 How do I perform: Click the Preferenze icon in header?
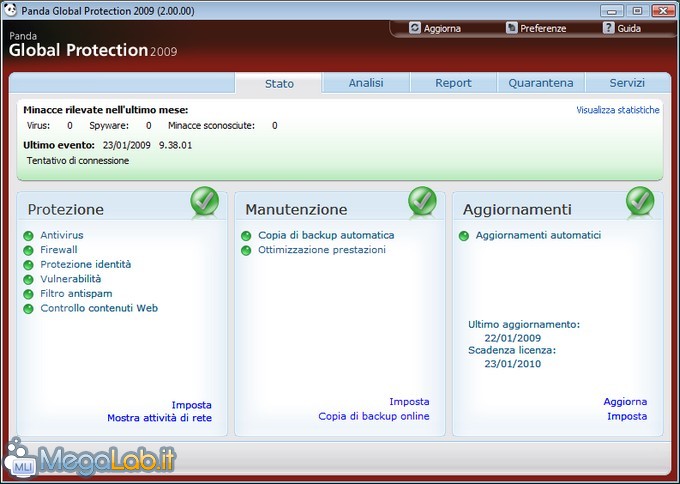coord(512,28)
